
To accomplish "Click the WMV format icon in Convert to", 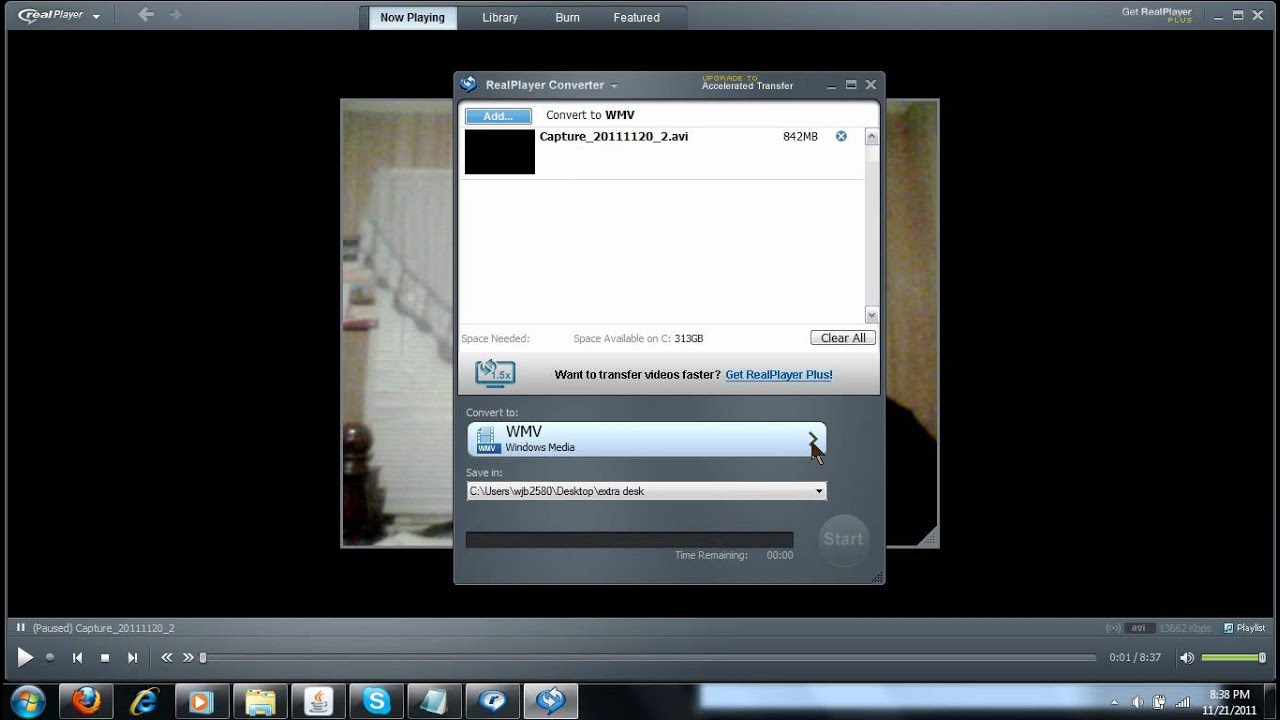I will click(488, 439).
